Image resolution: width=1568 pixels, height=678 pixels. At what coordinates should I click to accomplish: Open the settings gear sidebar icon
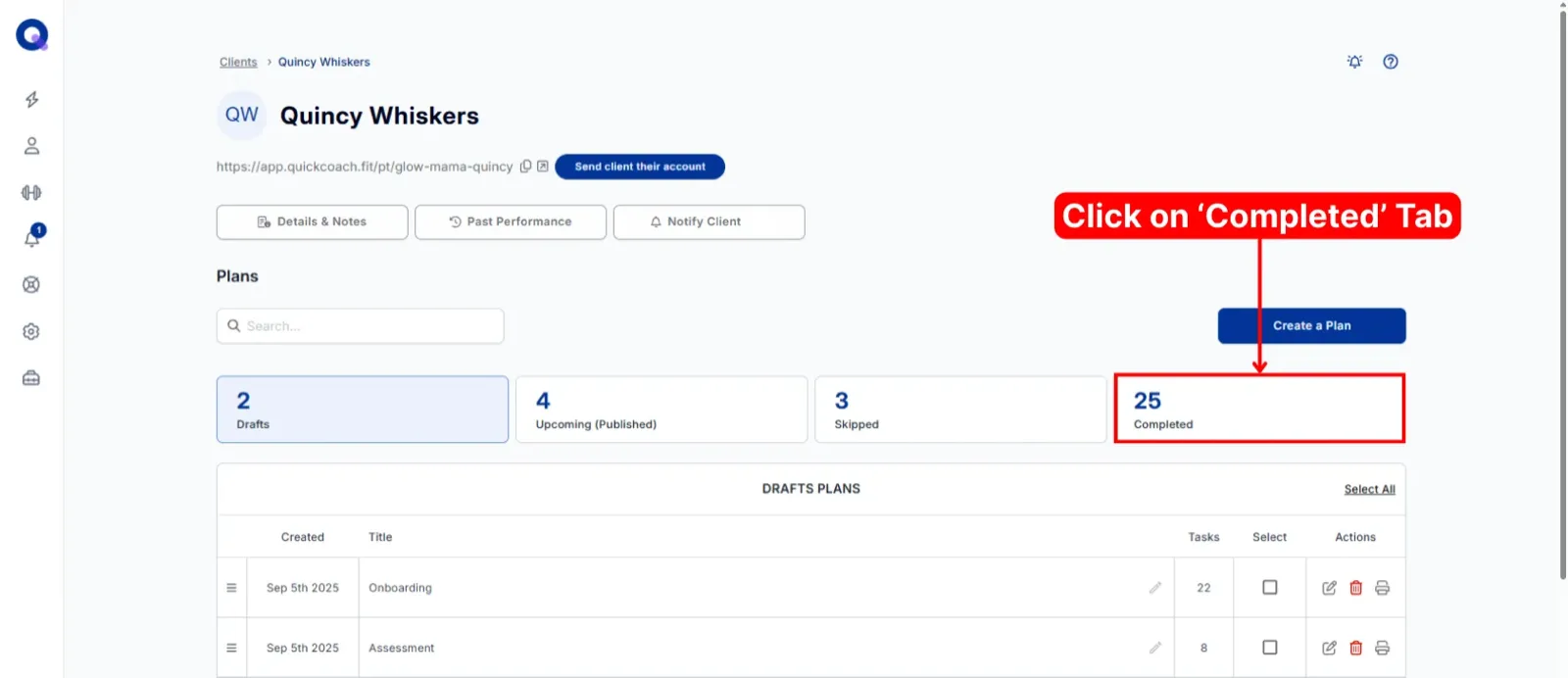pyautogui.click(x=31, y=331)
